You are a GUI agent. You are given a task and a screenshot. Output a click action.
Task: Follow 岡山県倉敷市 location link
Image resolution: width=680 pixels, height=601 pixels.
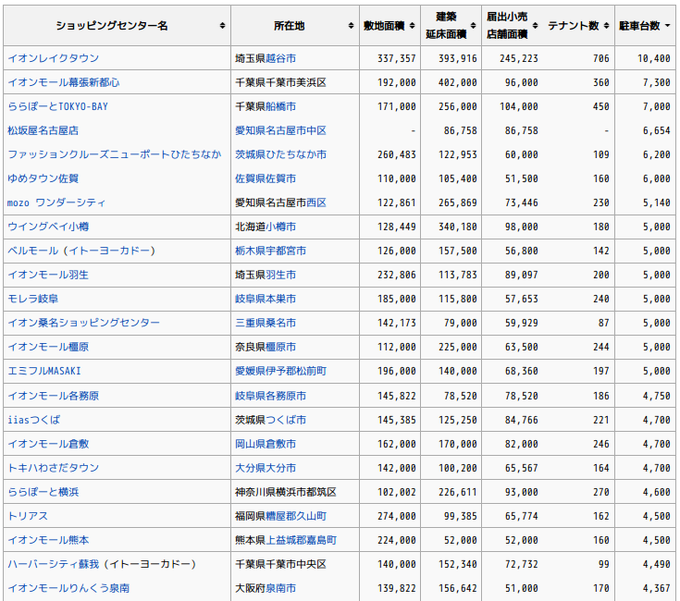point(265,444)
